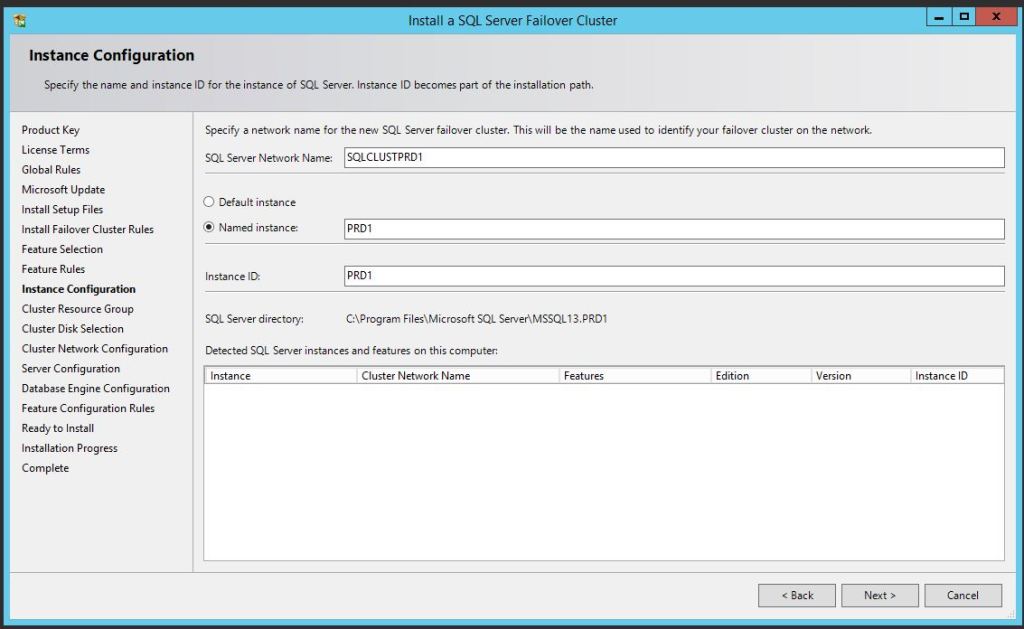Image resolution: width=1024 pixels, height=629 pixels.
Task: Sort by the Instance column header
Action: (280, 376)
